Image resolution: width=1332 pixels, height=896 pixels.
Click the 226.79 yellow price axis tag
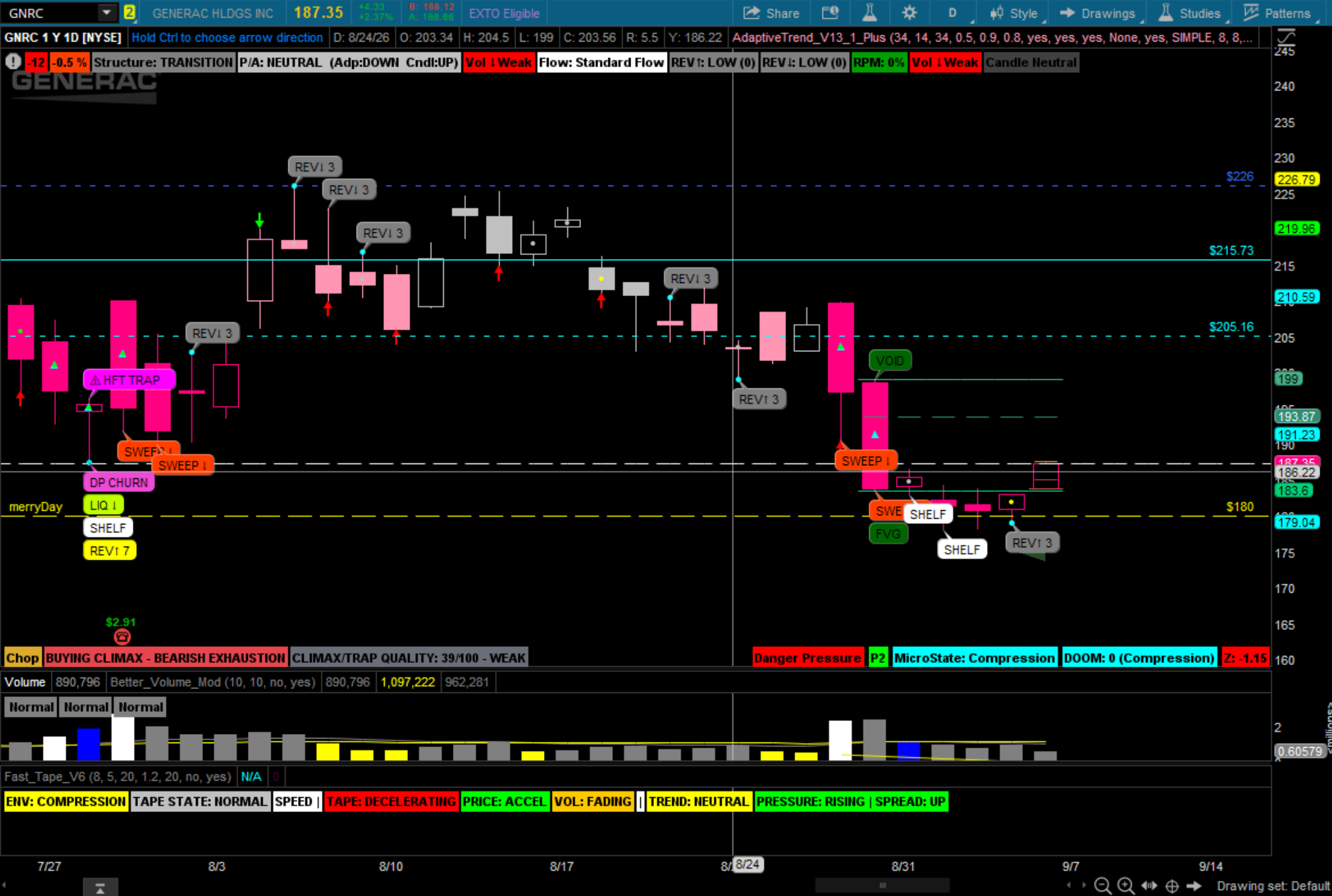[x=1297, y=180]
